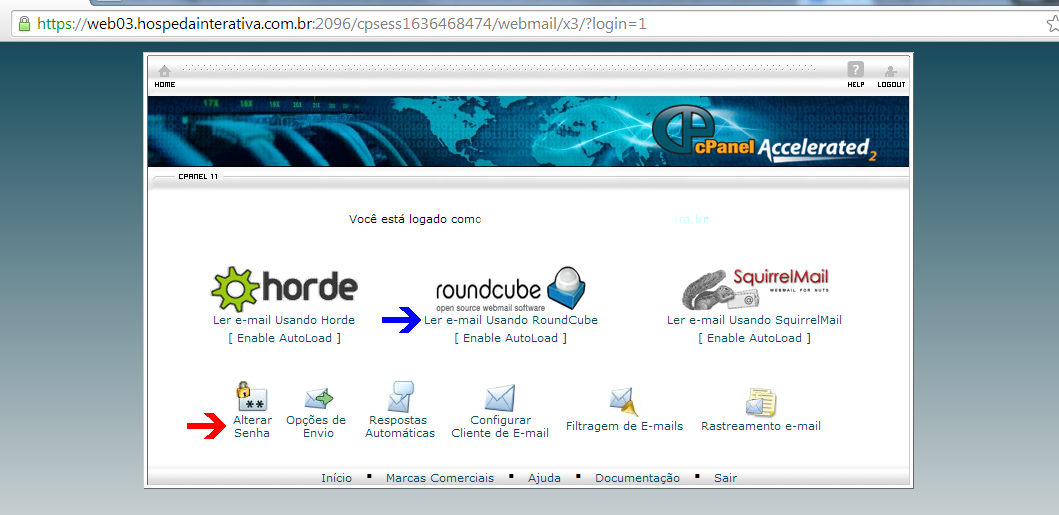
Task: Click the Home icon in top-left corner
Action: pos(164,72)
